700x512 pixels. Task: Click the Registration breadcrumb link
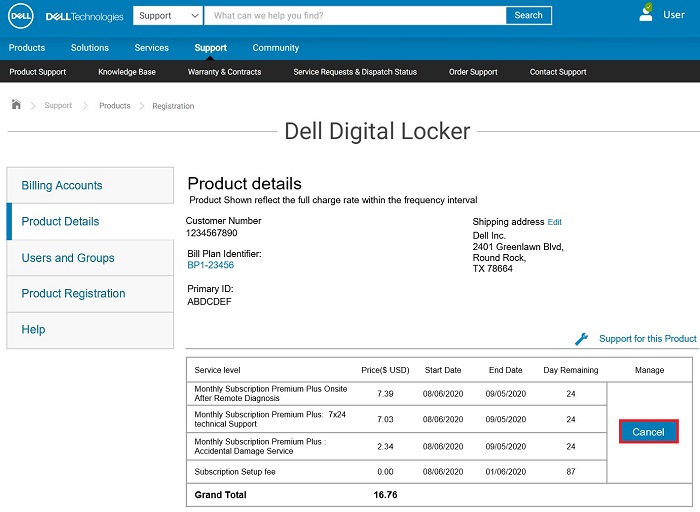(x=173, y=106)
